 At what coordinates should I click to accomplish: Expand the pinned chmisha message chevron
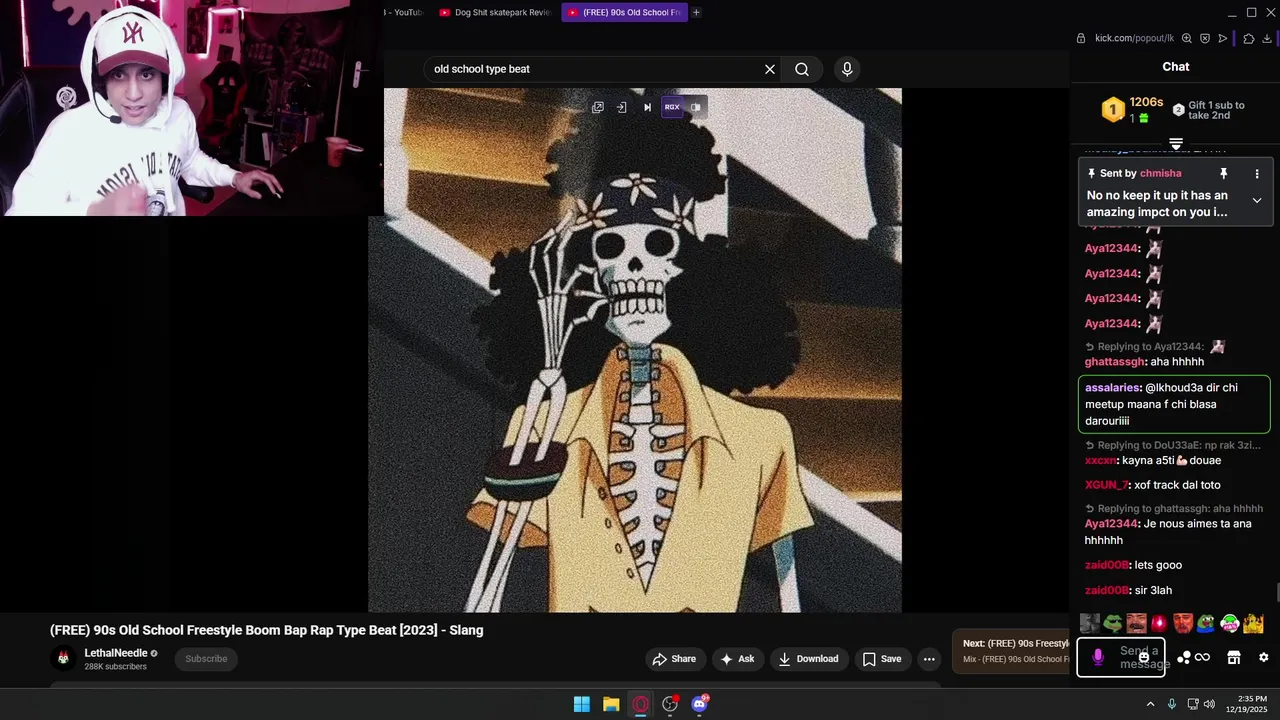click(1257, 200)
